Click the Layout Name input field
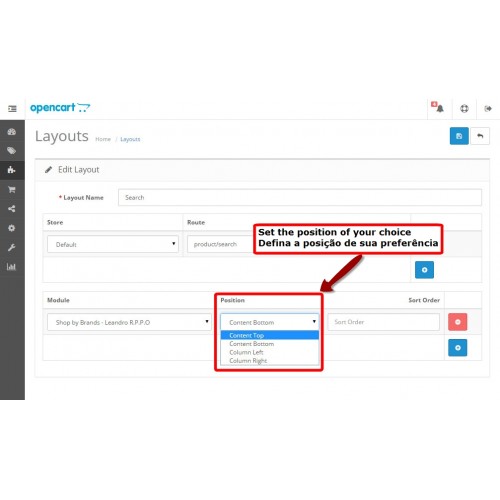The image size is (500, 500). click(300, 197)
